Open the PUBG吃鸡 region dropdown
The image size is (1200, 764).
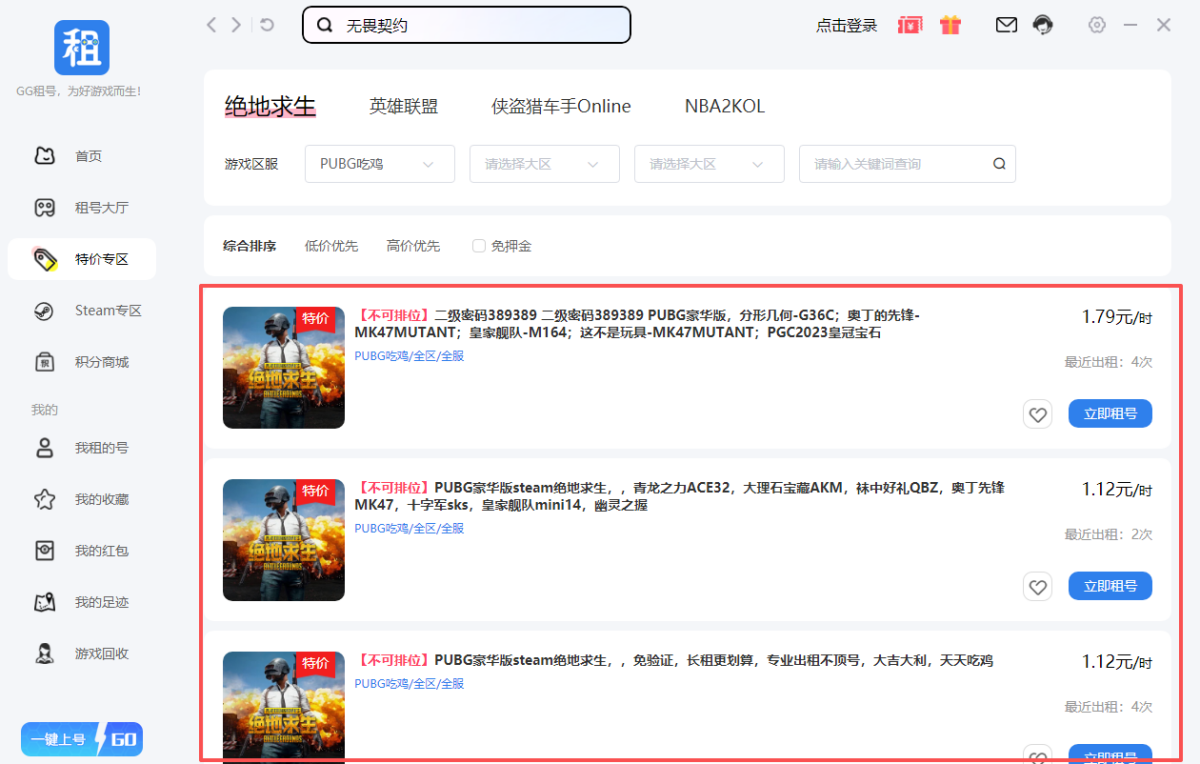point(380,164)
